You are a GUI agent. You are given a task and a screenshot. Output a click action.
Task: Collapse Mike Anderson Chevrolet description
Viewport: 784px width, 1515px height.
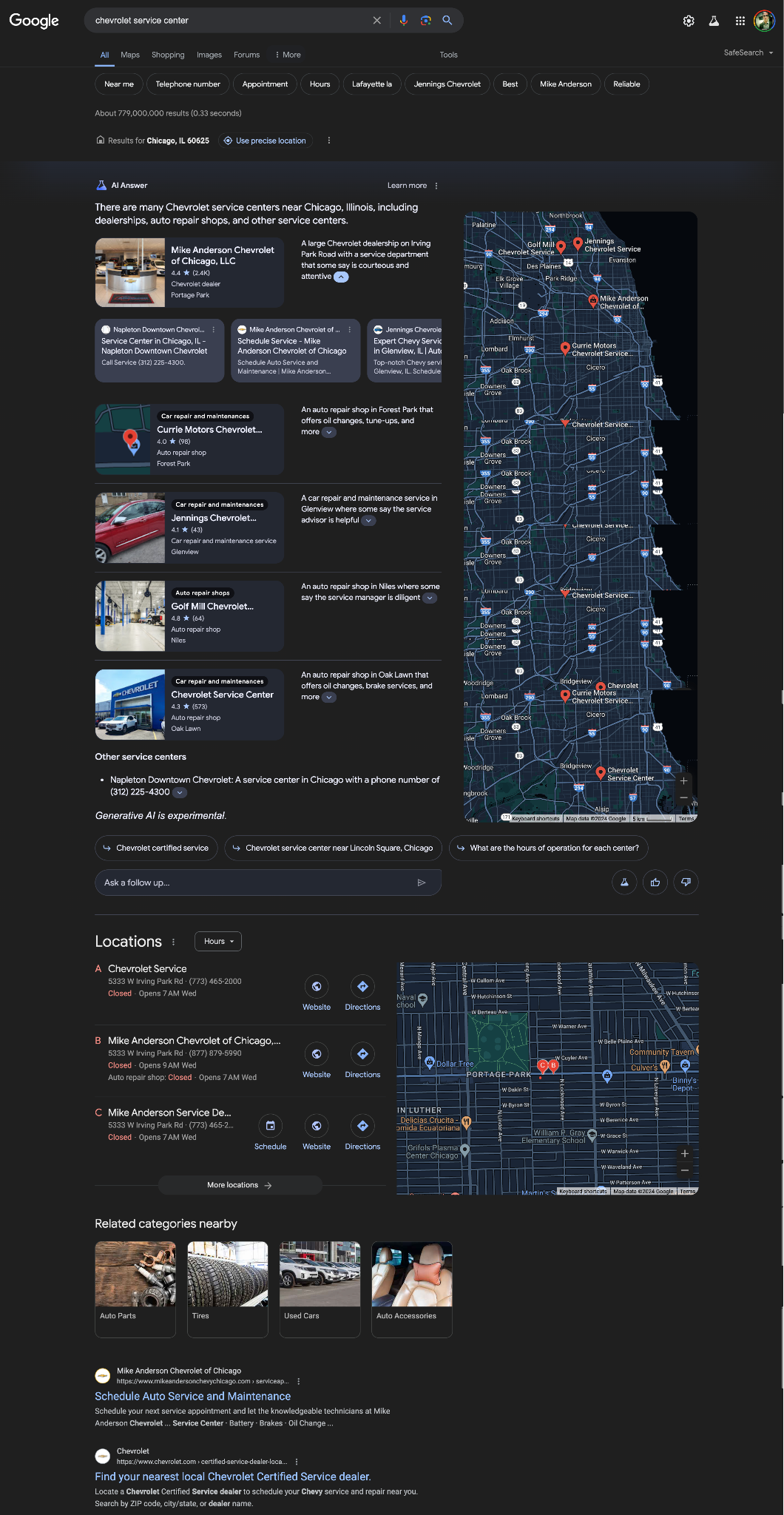341,277
